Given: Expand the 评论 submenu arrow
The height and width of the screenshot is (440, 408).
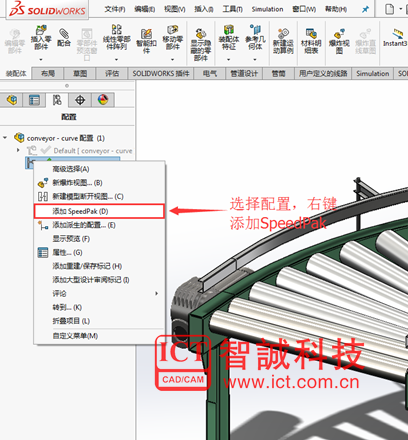Looking at the screenshot, I should coord(156,293).
